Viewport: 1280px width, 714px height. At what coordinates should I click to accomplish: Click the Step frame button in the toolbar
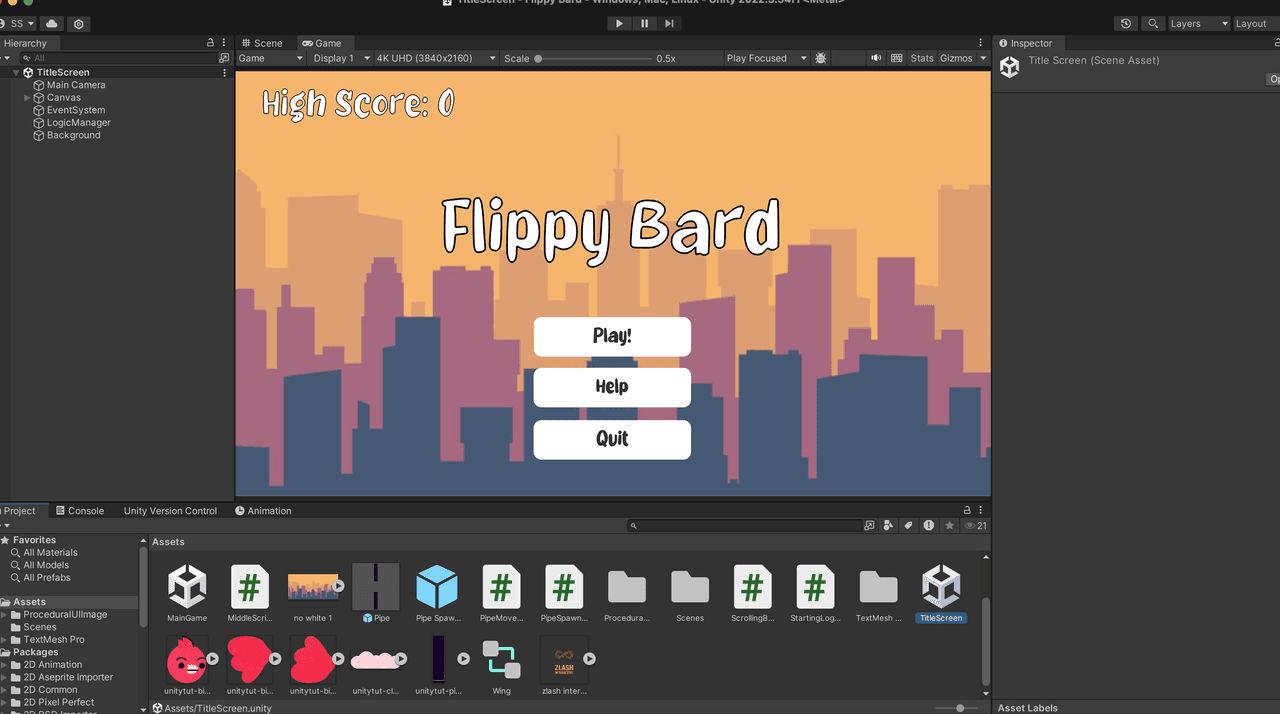coord(669,23)
